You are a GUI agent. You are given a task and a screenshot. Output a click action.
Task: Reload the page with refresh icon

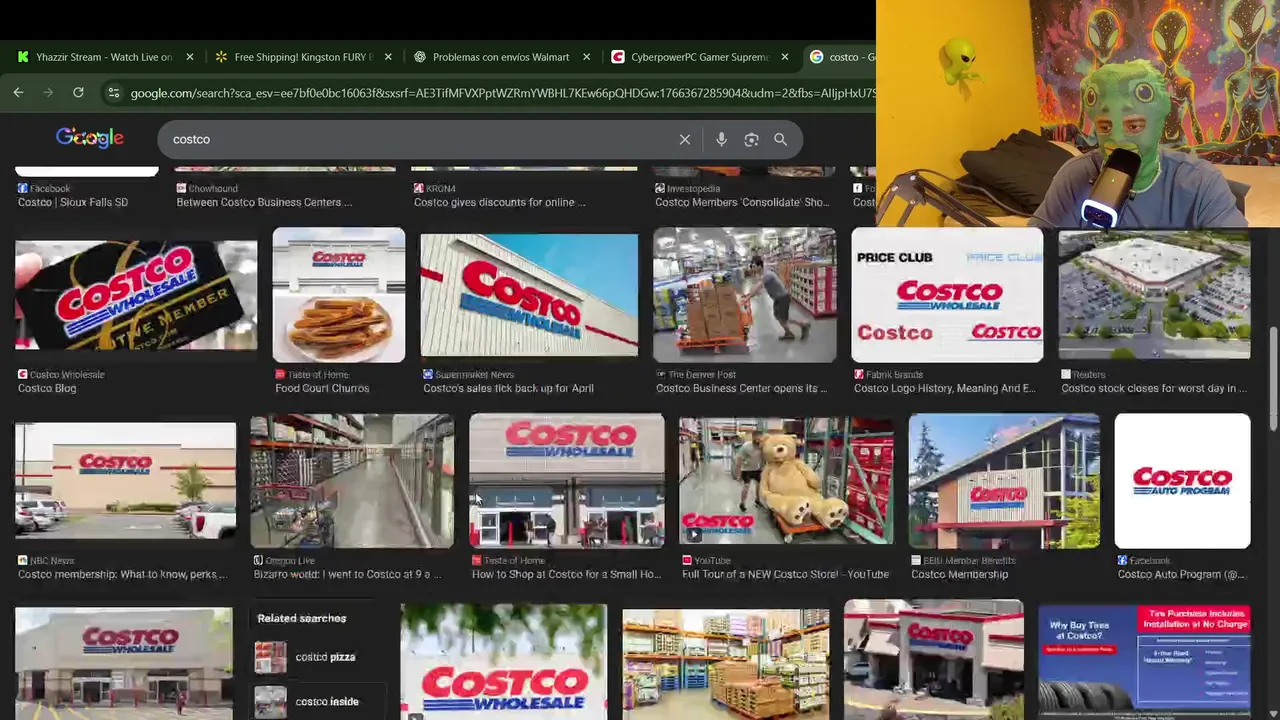click(x=78, y=93)
